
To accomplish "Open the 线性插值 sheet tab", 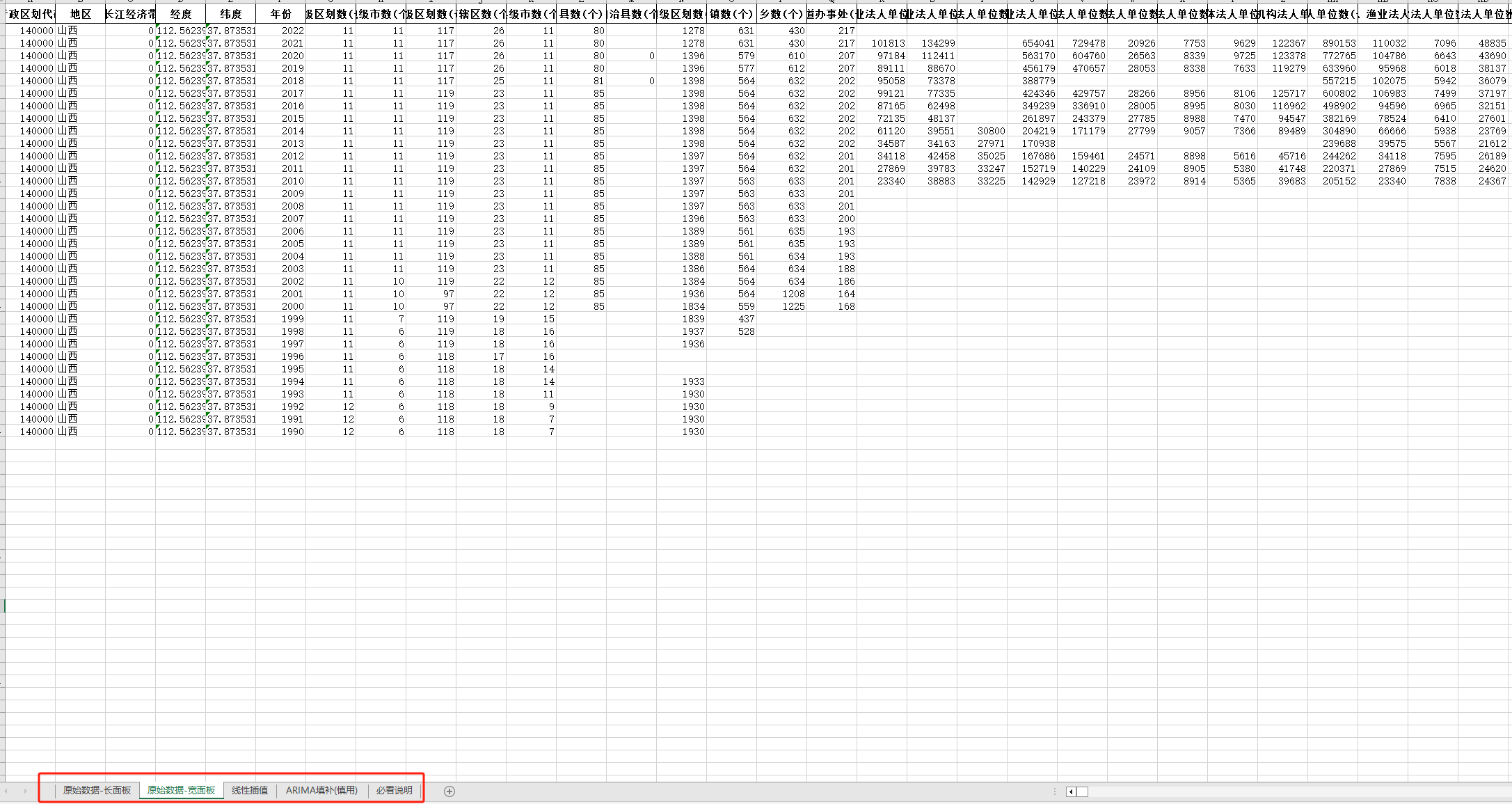I will point(250,791).
